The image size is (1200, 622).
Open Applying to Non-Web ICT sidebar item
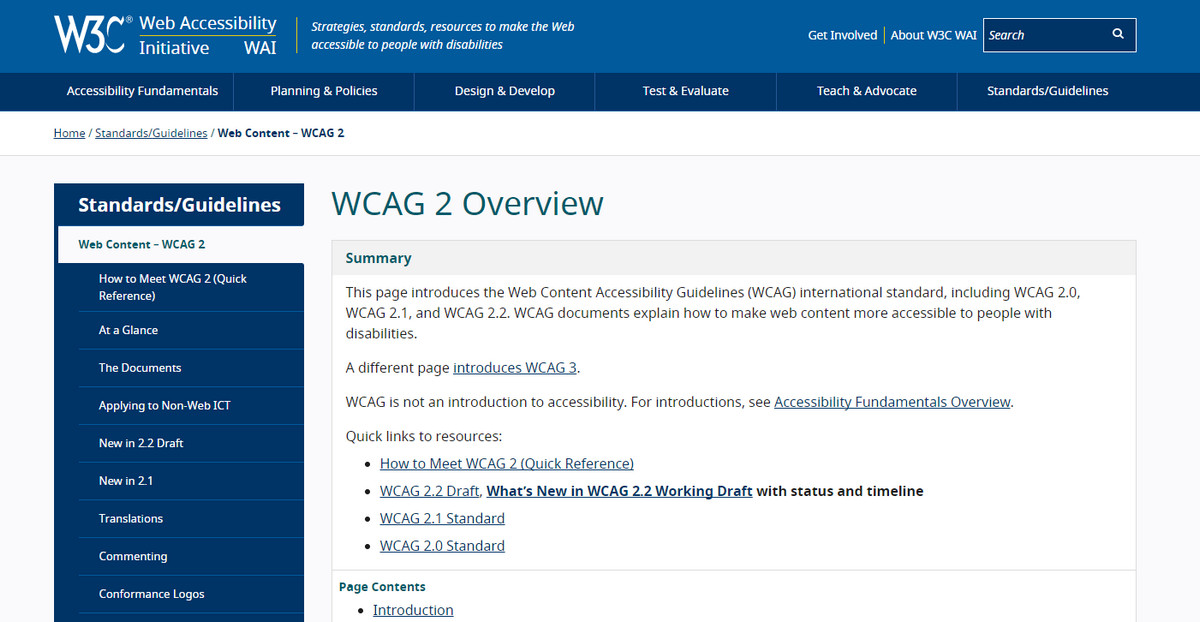tap(191, 406)
